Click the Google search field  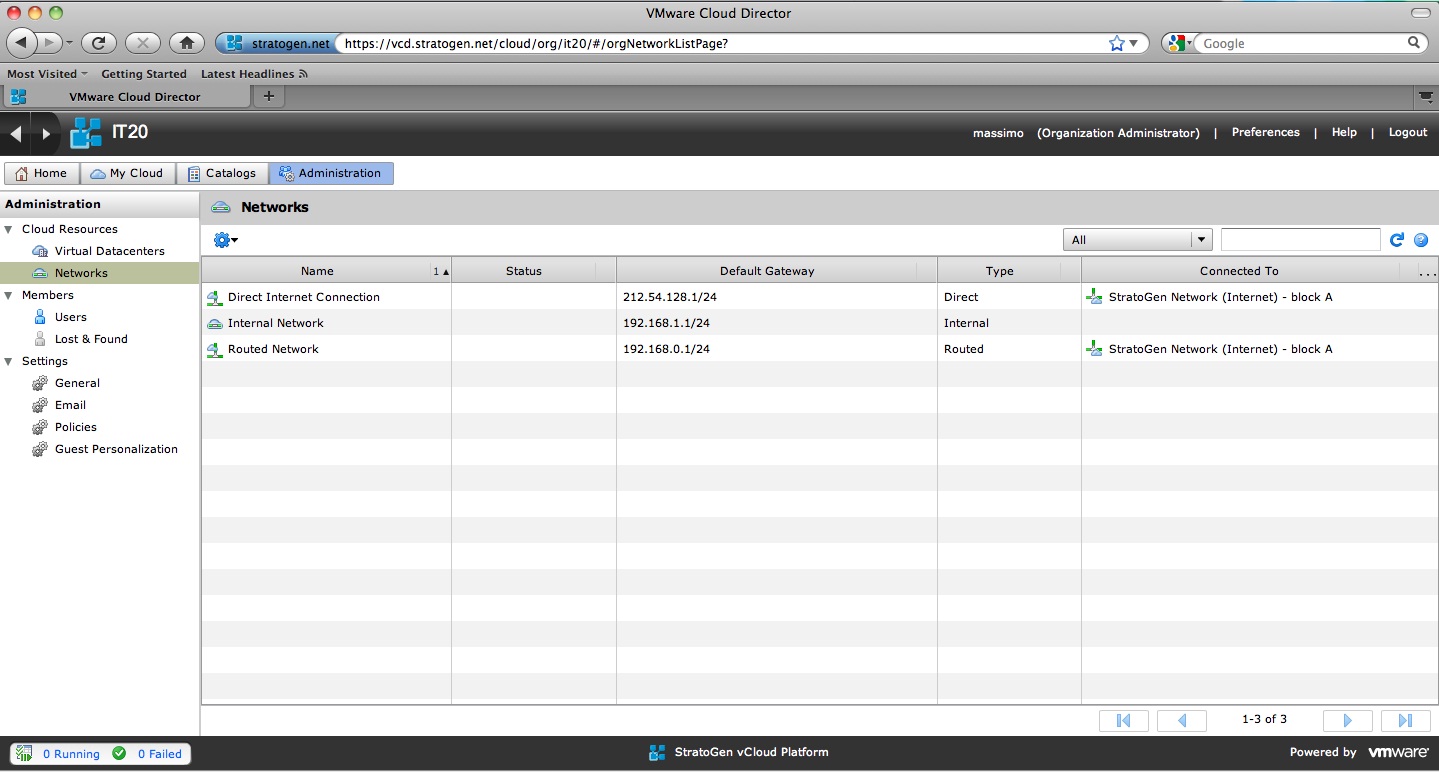(1304, 44)
